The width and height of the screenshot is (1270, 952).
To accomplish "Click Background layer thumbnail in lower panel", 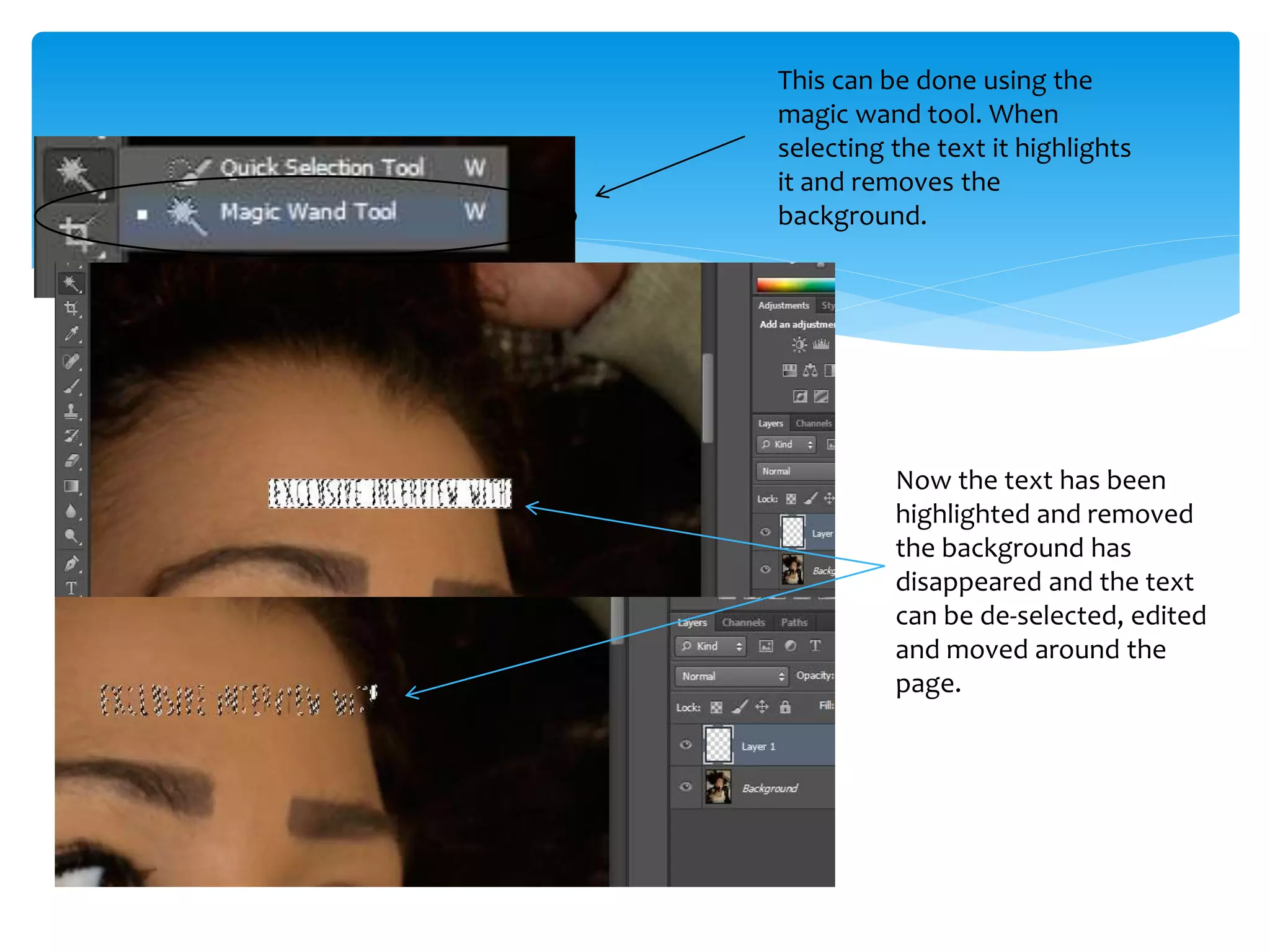I will [x=718, y=787].
